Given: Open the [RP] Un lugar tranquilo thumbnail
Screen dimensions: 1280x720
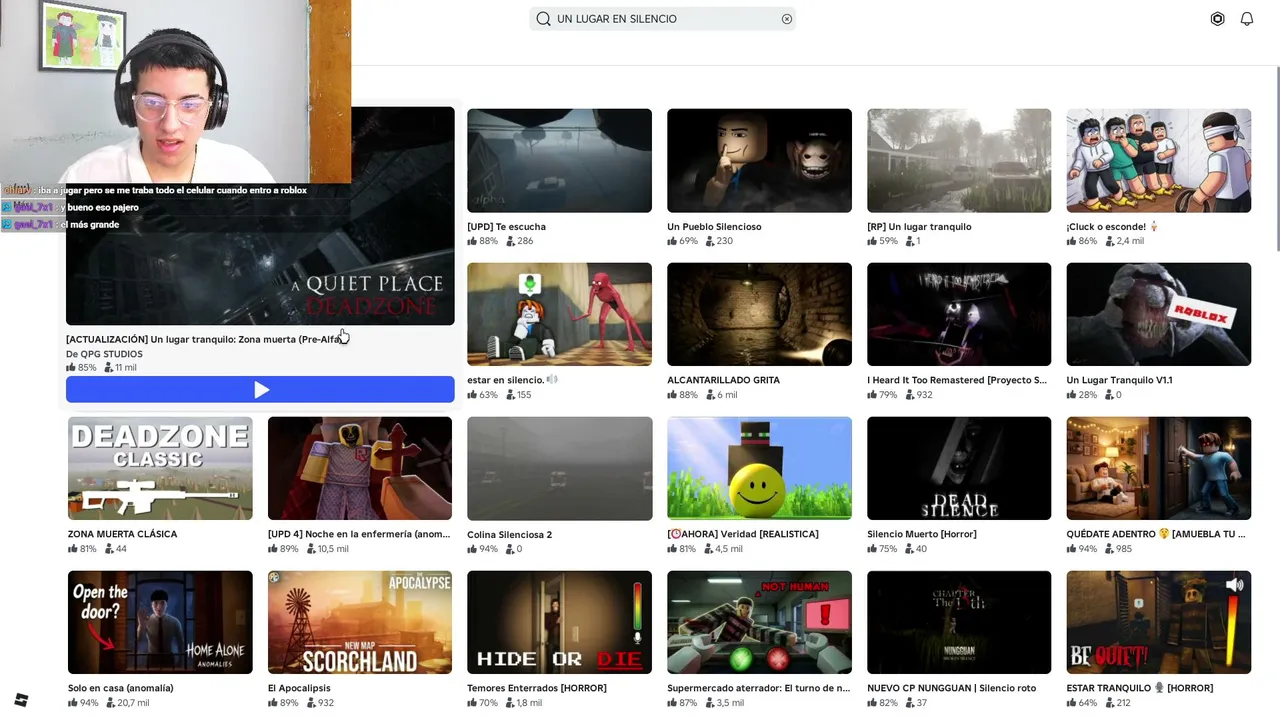Looking at the screenshot, I should click(959, 160).
